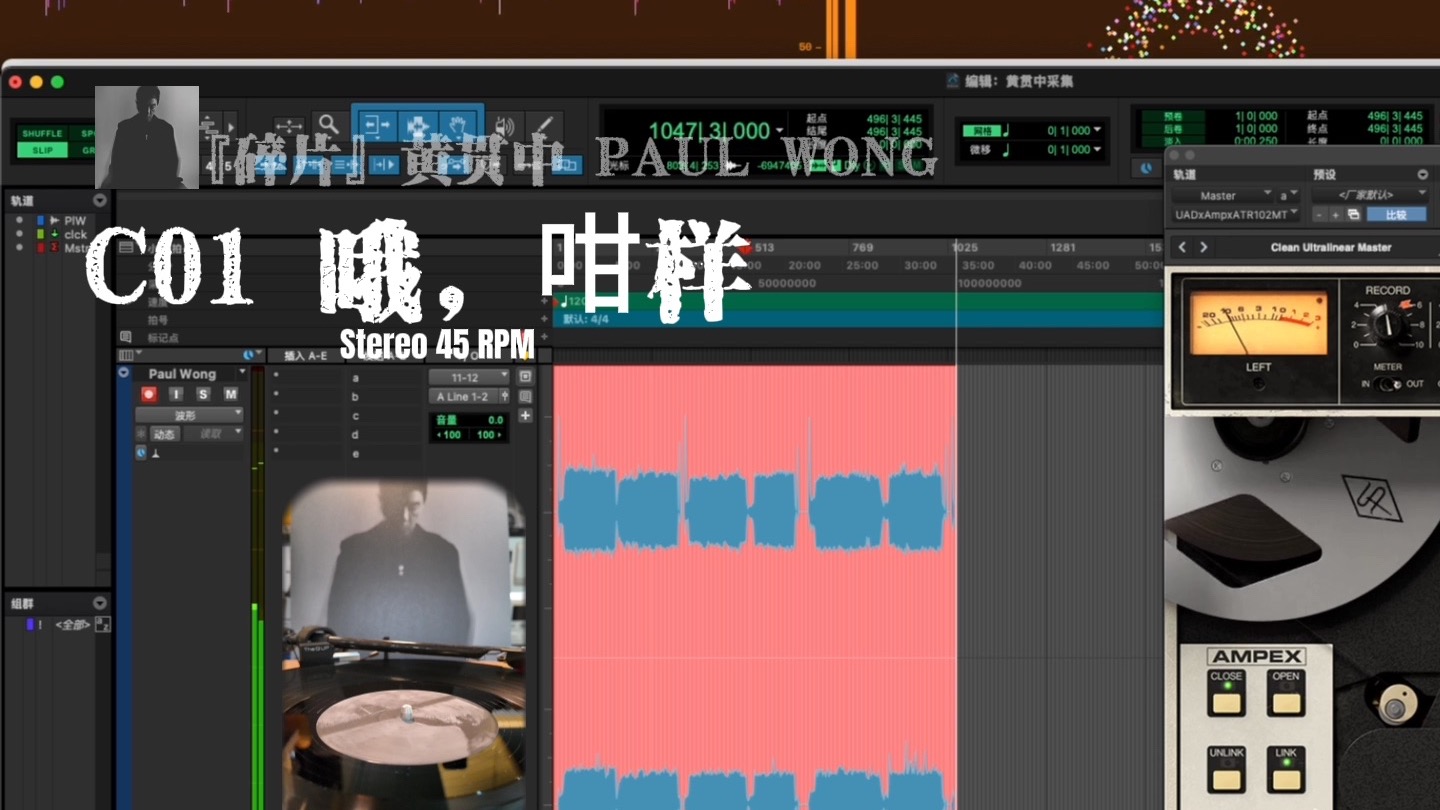This screenshot has height=810, width=1440.
Task: Click the Paul Wong audio waveform clip
Action: 754,587
